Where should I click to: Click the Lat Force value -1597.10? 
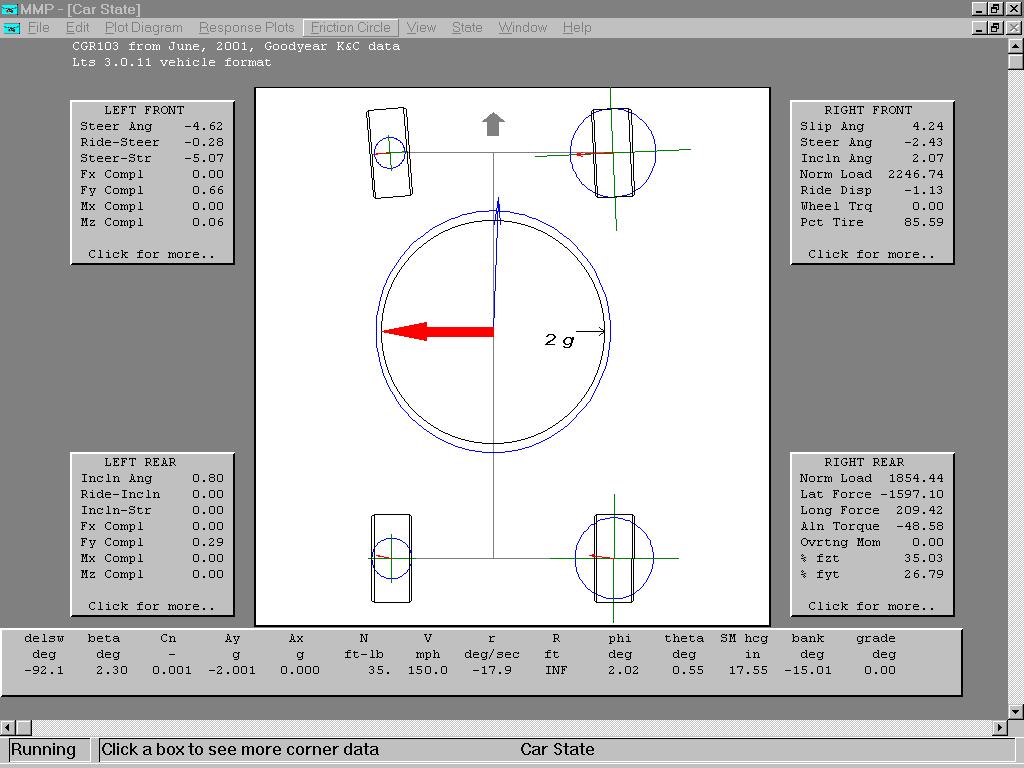[911, 494]
